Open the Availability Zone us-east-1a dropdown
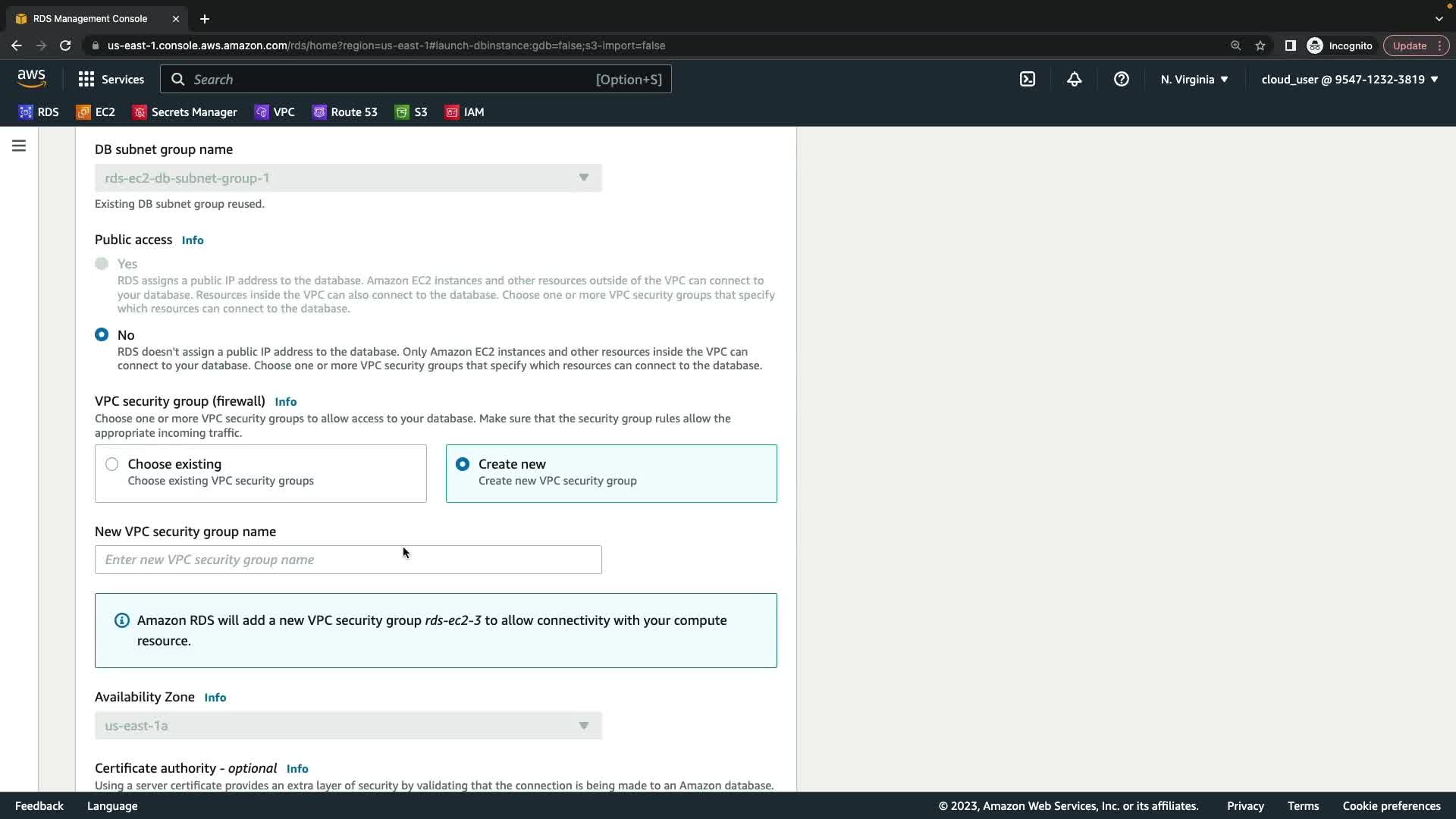The width and height of the screenshot is (1456, 819). tap(348, 726)
